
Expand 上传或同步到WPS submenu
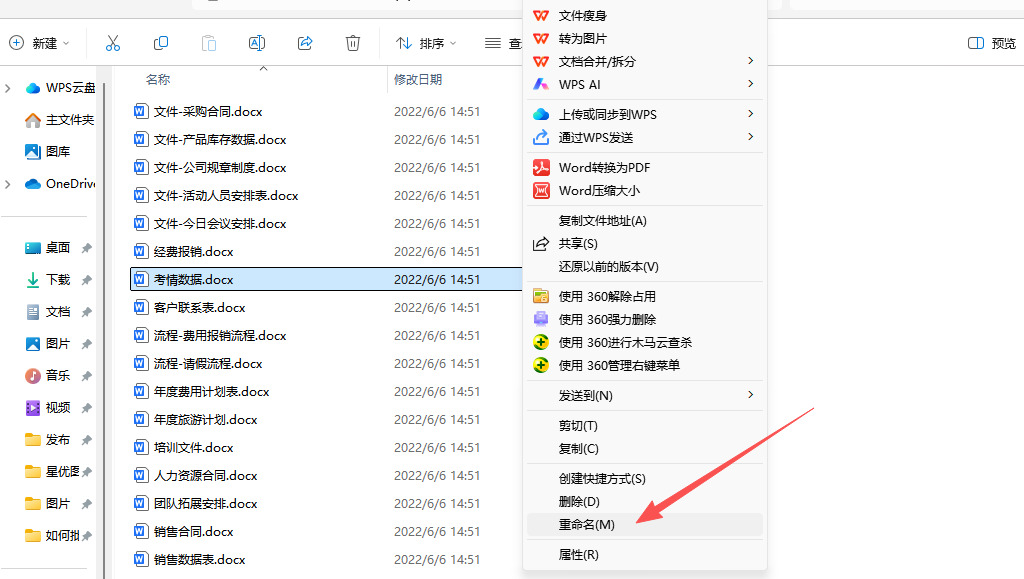pos(645,114)
